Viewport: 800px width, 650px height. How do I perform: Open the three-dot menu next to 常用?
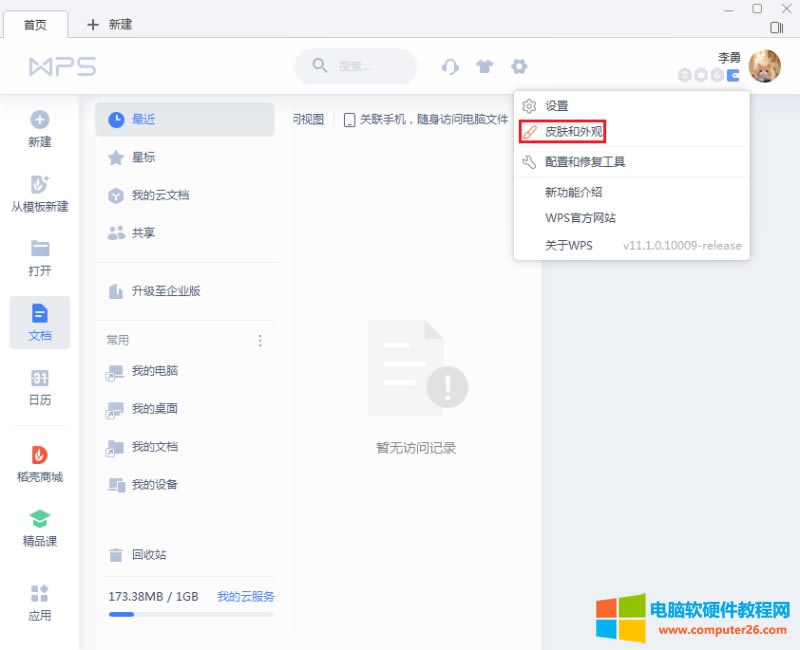pos(260,340)
